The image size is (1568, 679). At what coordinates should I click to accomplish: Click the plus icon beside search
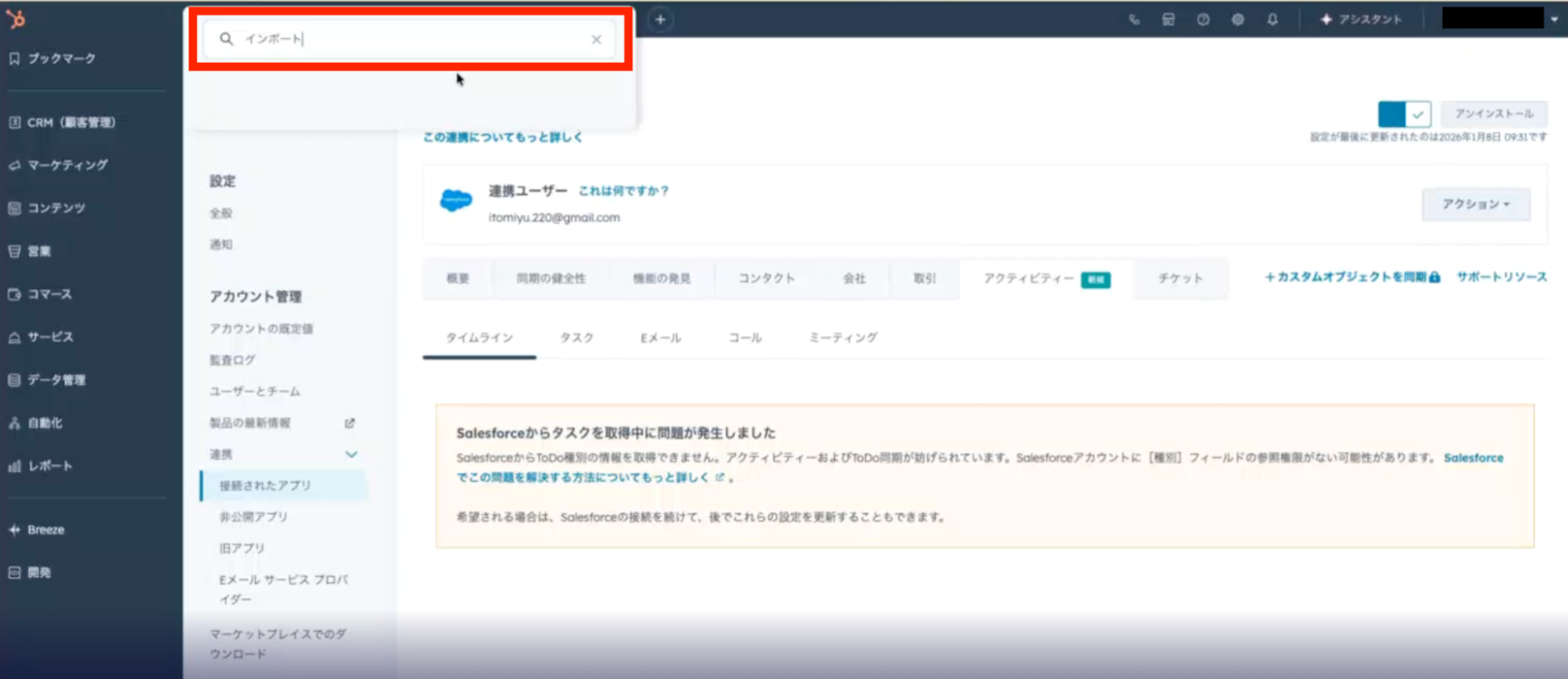coord(660,20)
